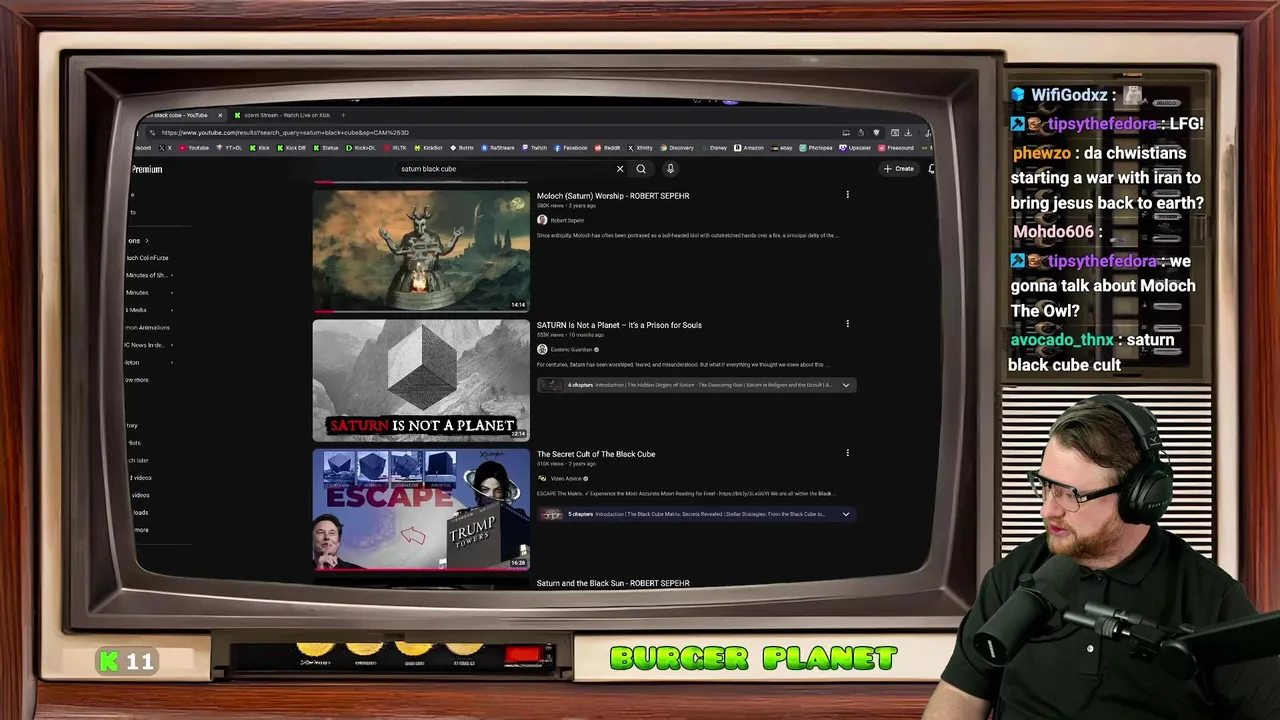
Task: Open the Kick>DL bookmark
Action: click(x=360, y=148)
